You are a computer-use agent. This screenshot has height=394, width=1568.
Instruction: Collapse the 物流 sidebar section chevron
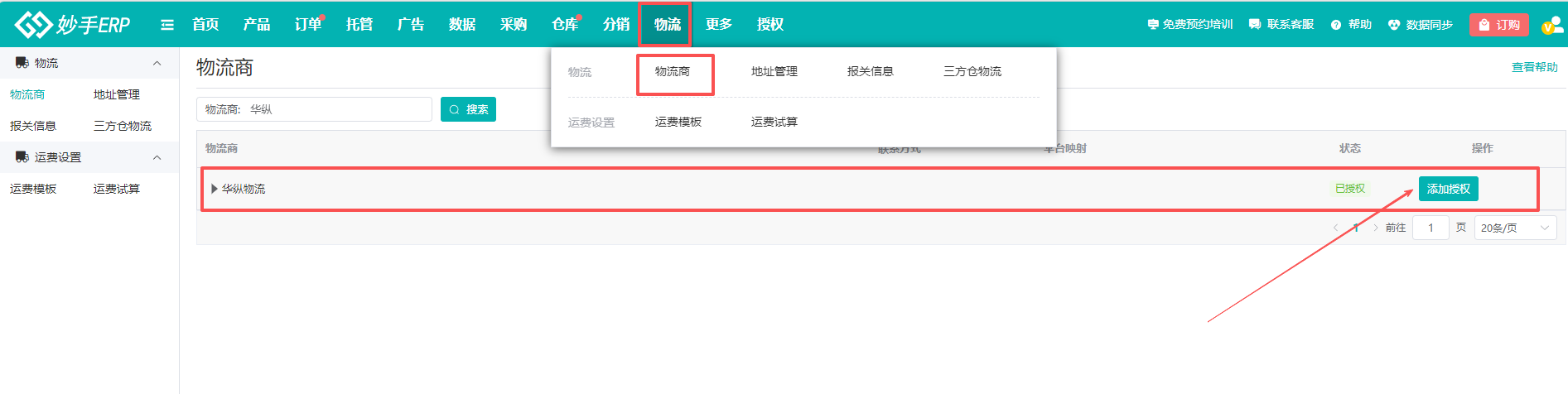tap(157, 63)
